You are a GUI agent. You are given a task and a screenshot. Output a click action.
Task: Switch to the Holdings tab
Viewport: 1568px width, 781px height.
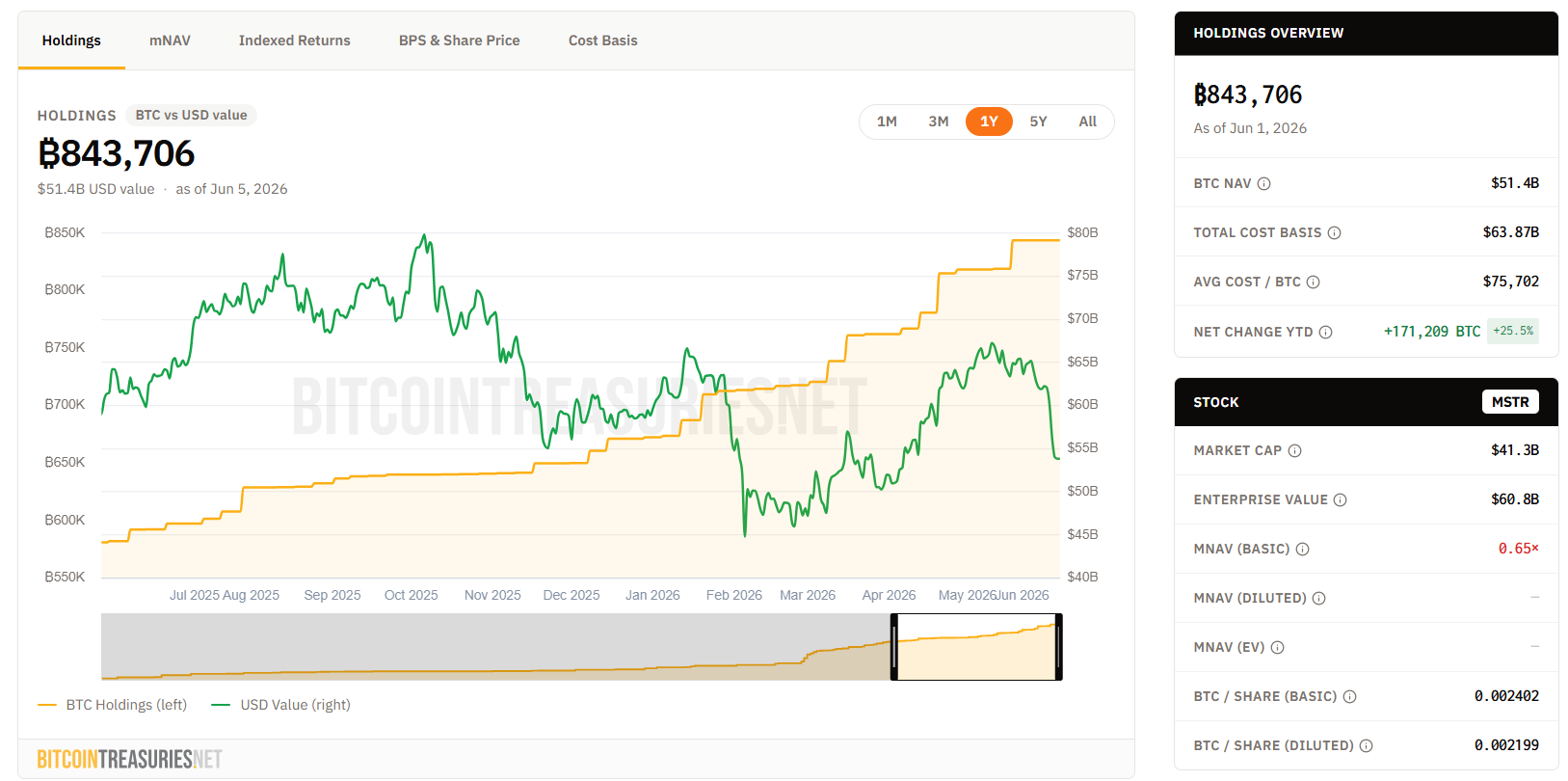pyautogui.click(x=71, y=40)
